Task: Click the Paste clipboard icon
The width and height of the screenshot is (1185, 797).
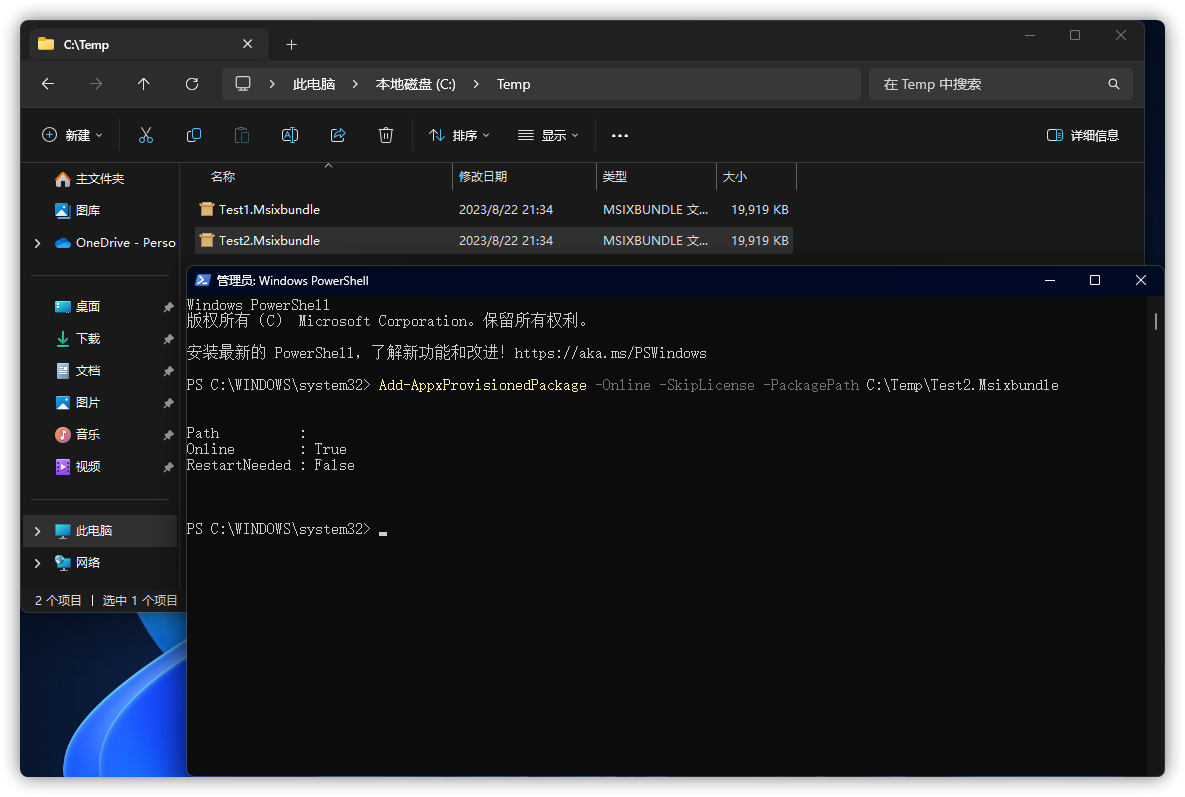Action: pyautogui.click(x=242, y=135)
